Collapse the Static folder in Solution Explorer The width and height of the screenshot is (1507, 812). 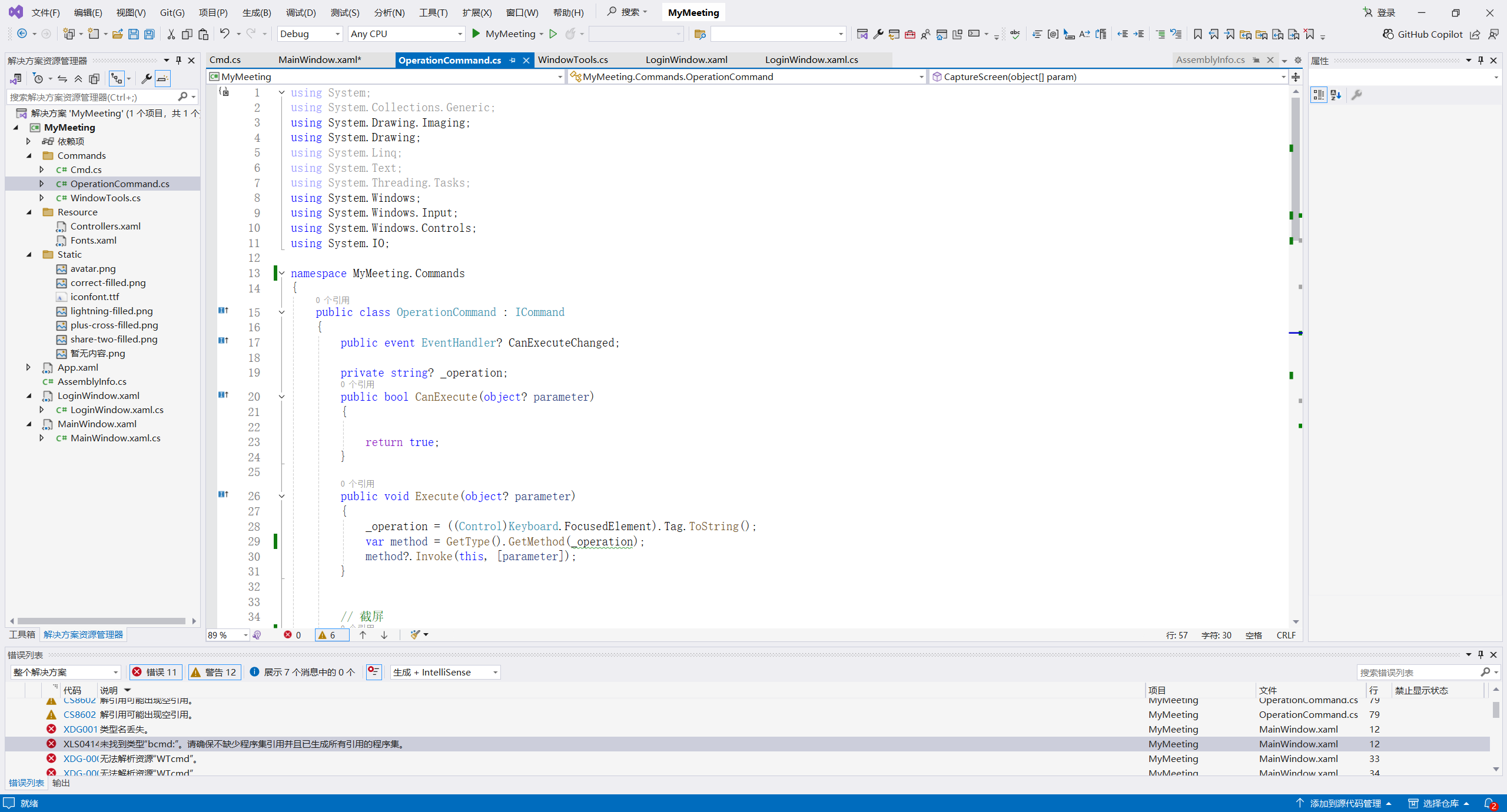(x=29, y=254)
